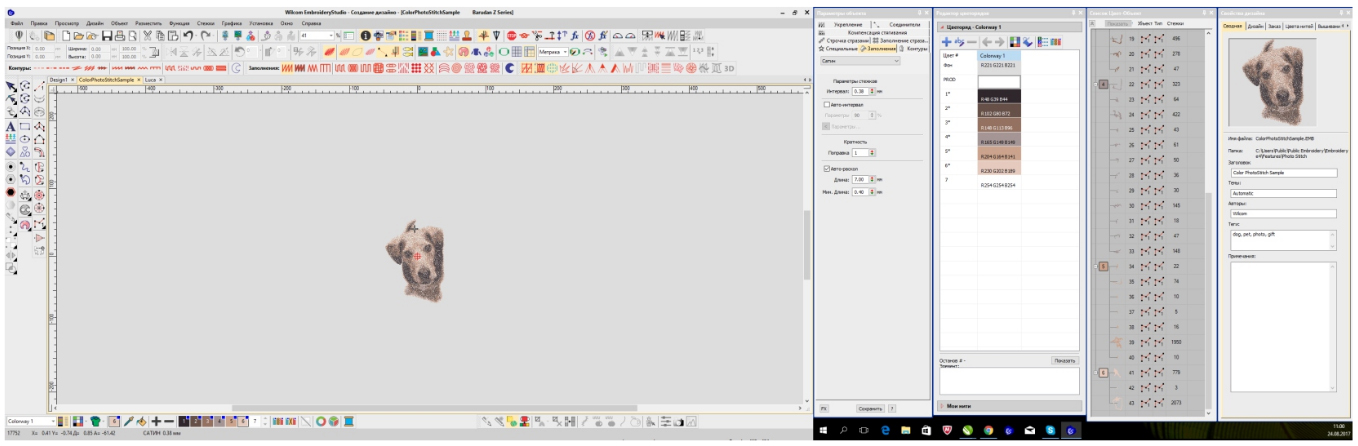Switch to the Luca document tab
This screenshot has height=446, width=1358.
click(x=151, y=78)
